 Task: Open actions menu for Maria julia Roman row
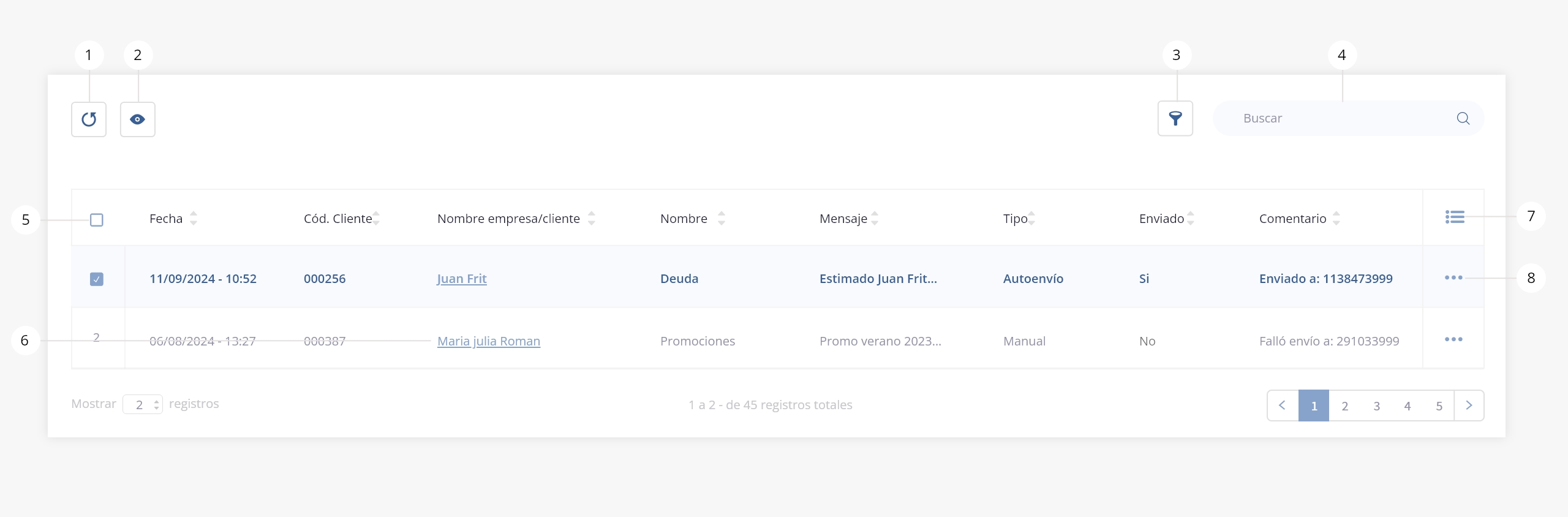tap(1453, 339)
